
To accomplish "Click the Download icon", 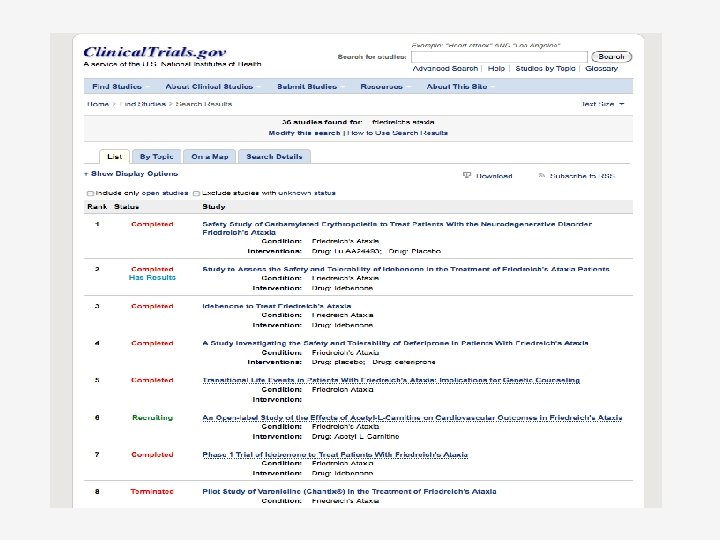I will tap(467, 175).
